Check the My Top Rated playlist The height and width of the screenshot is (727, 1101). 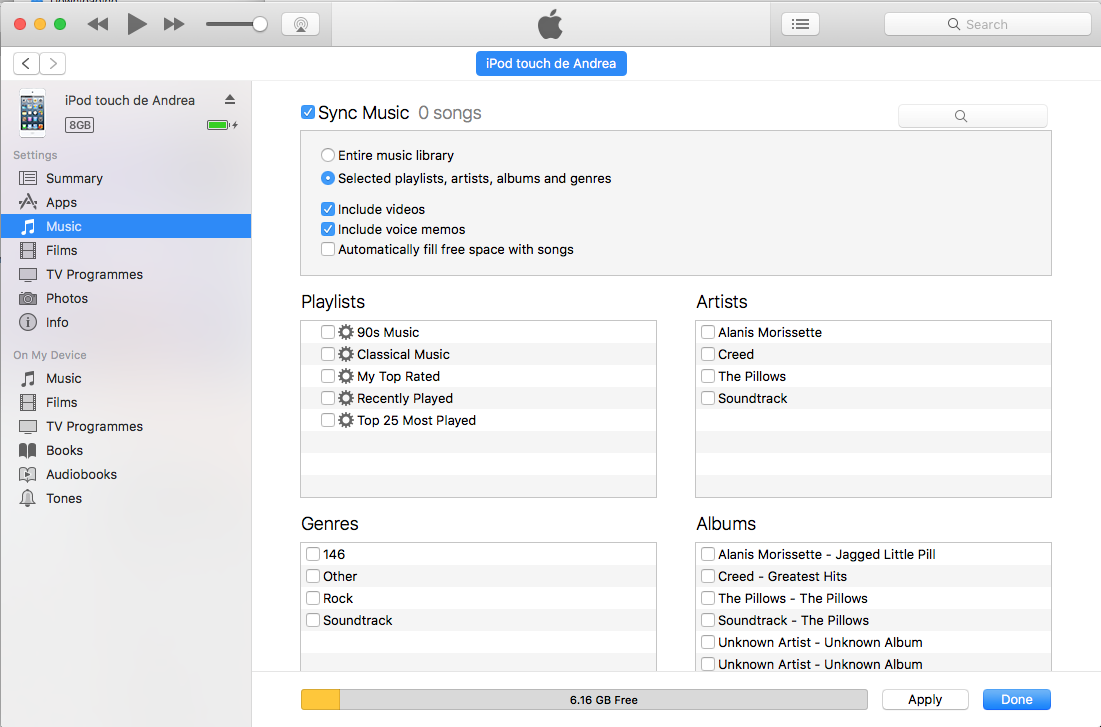click(327, 376)
